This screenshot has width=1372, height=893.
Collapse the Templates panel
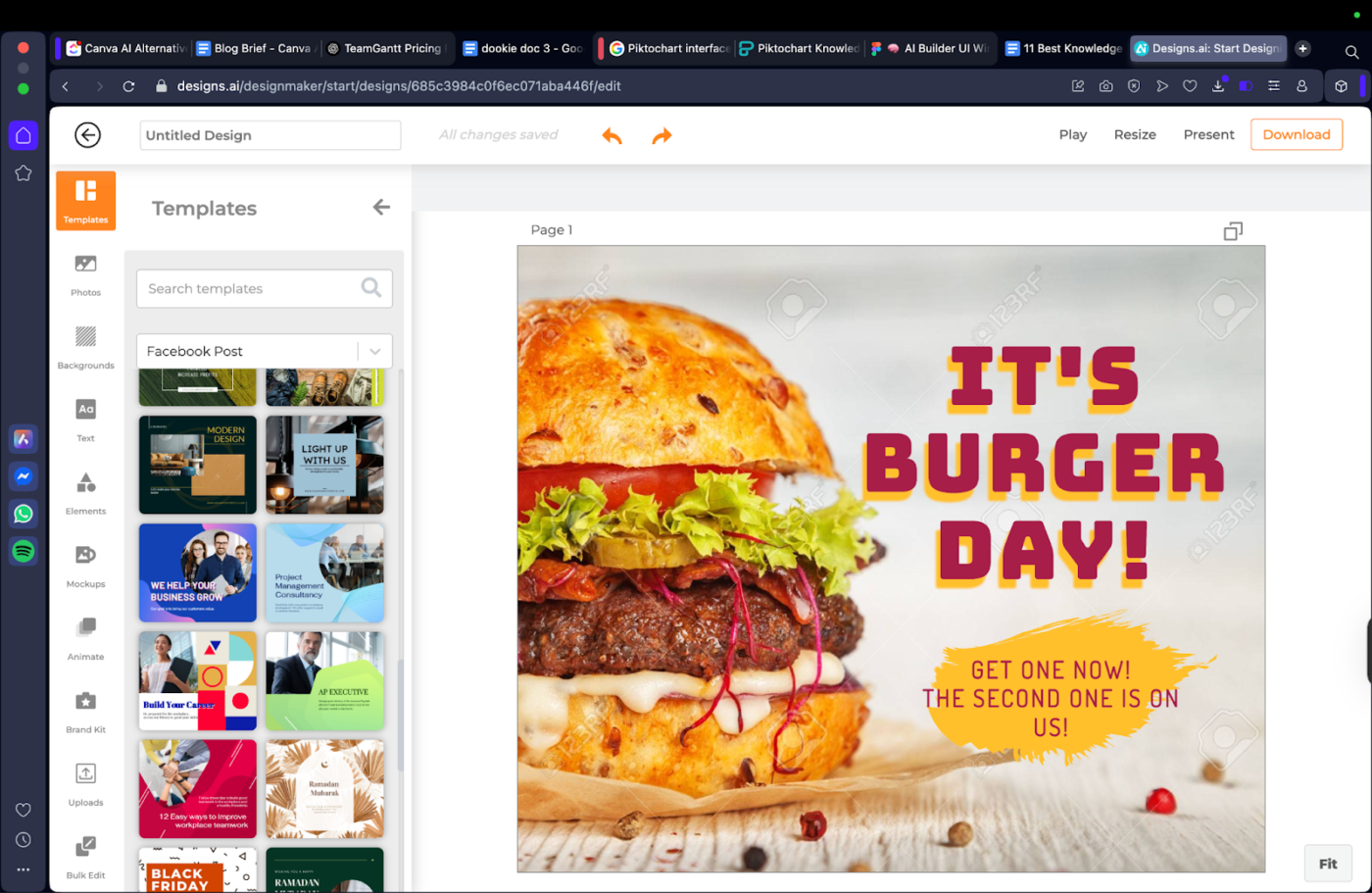[x=381, y=207]
